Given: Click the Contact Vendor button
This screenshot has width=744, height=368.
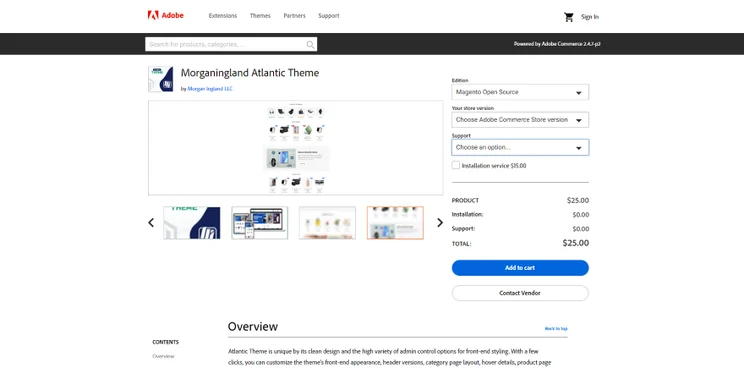Looking at the screenshot, I should [x=520, y=293].
